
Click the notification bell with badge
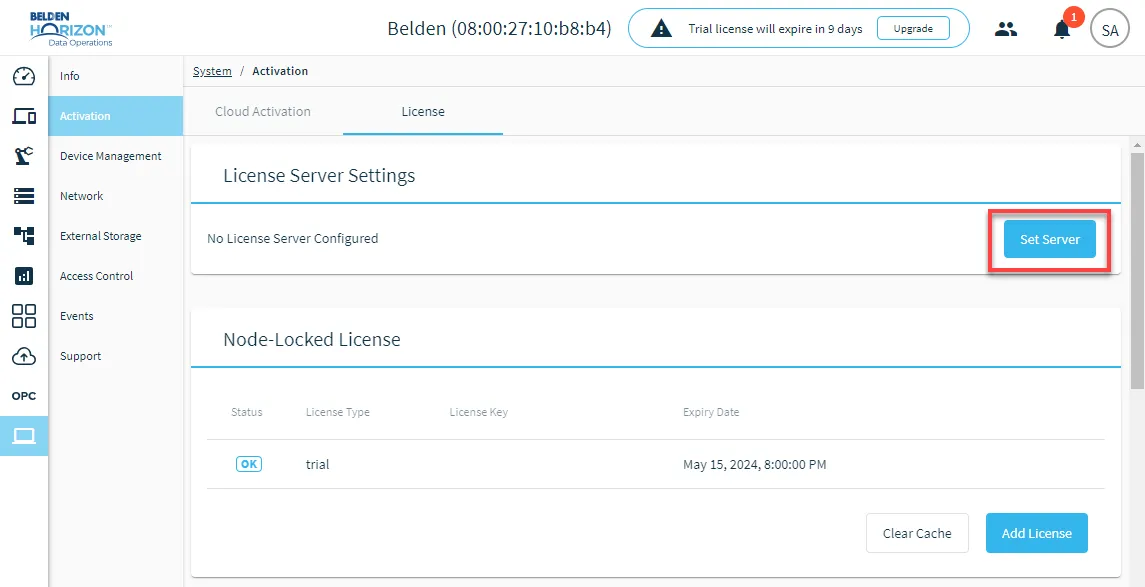click(1062, 29)
